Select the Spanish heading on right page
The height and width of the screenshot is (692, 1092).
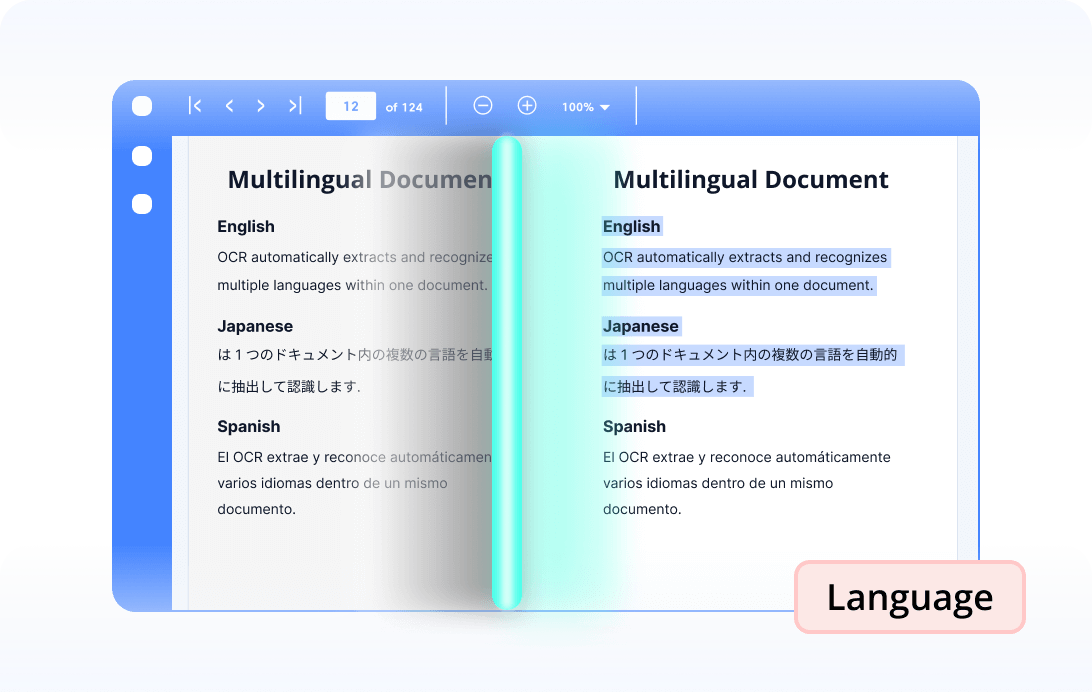click(634, 426)
